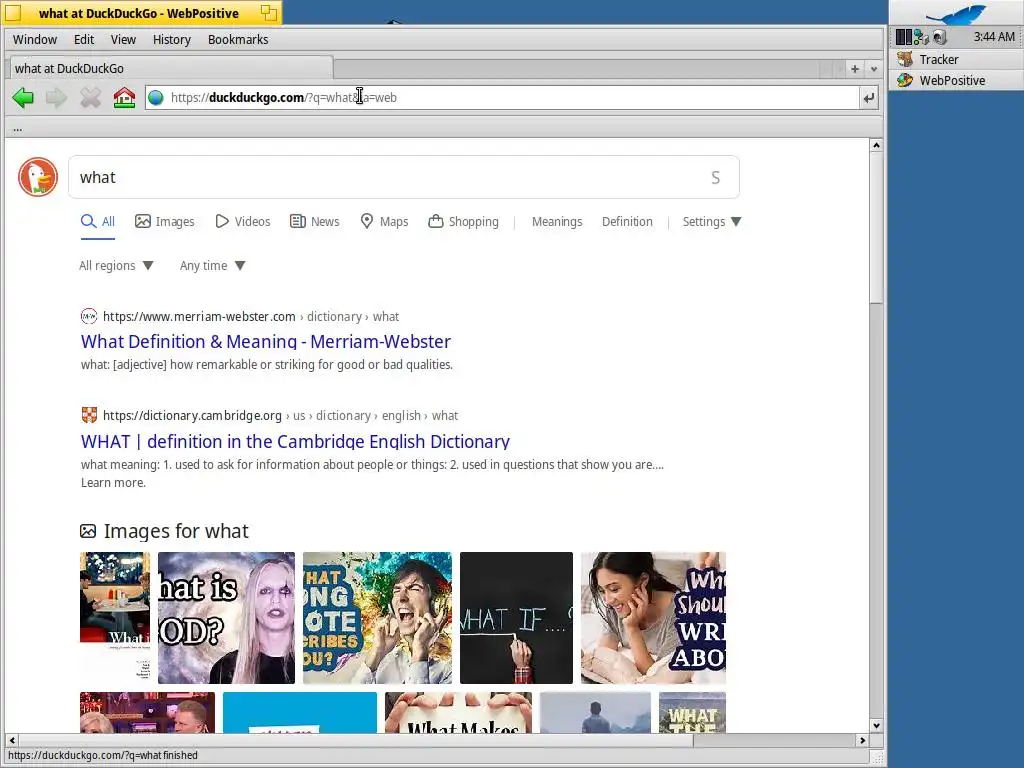This screenshot has height=768, width=1024.
Task: Click the globe site icon in URL bar
Action: click(155, 98)
